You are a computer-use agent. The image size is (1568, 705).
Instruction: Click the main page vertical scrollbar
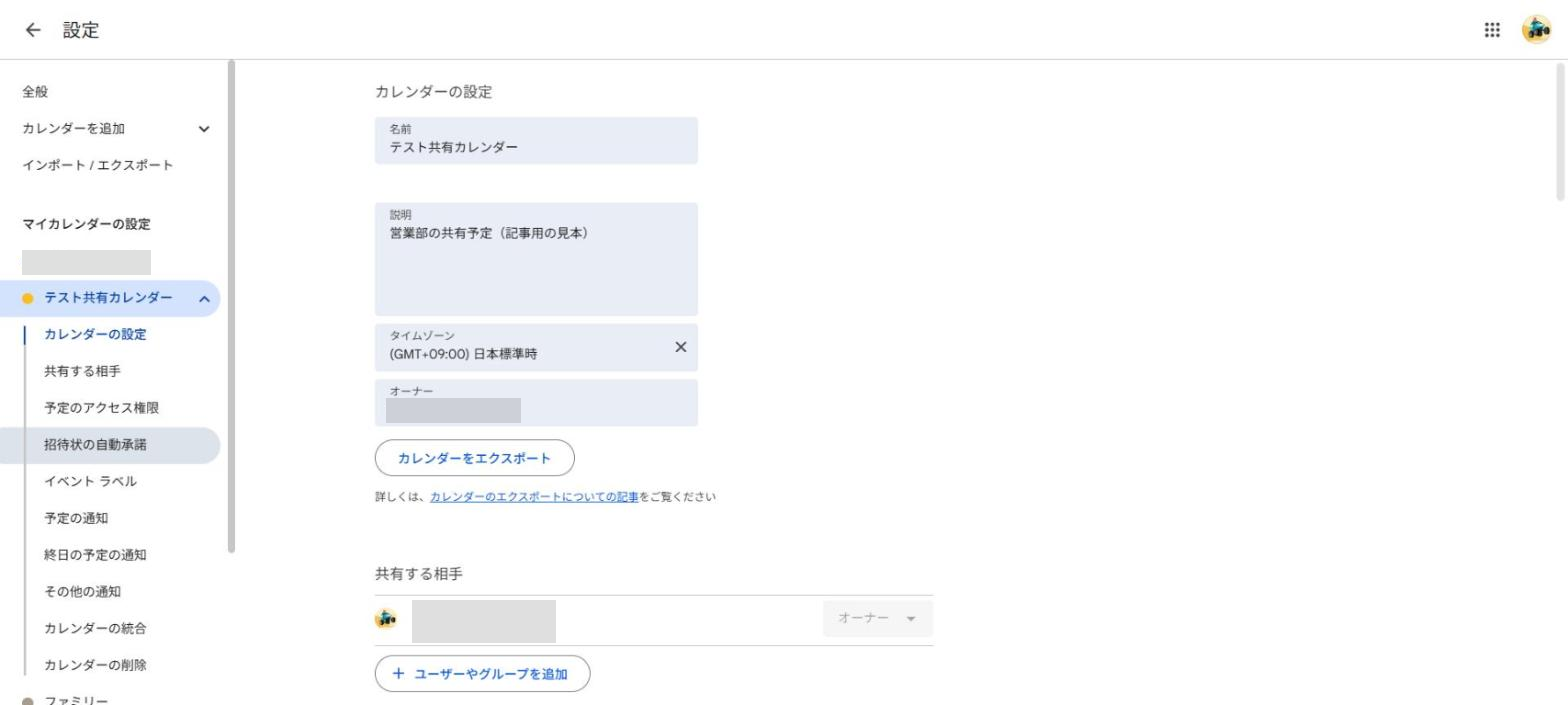click(1561, 130)
